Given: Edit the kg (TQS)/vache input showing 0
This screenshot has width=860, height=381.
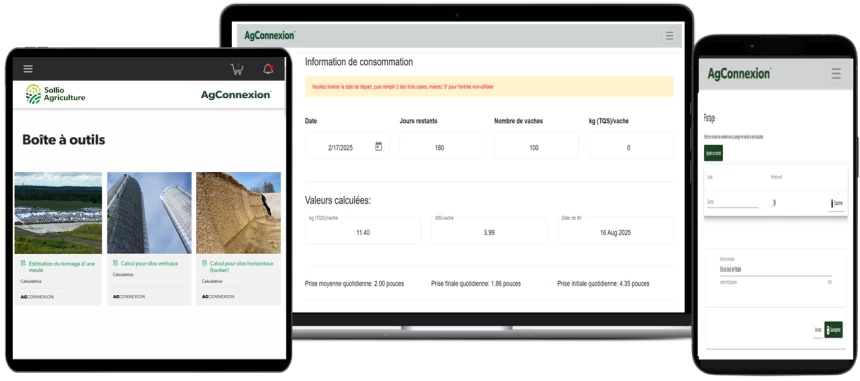Looking at the screenshot, I should click(x=631, y=146).
